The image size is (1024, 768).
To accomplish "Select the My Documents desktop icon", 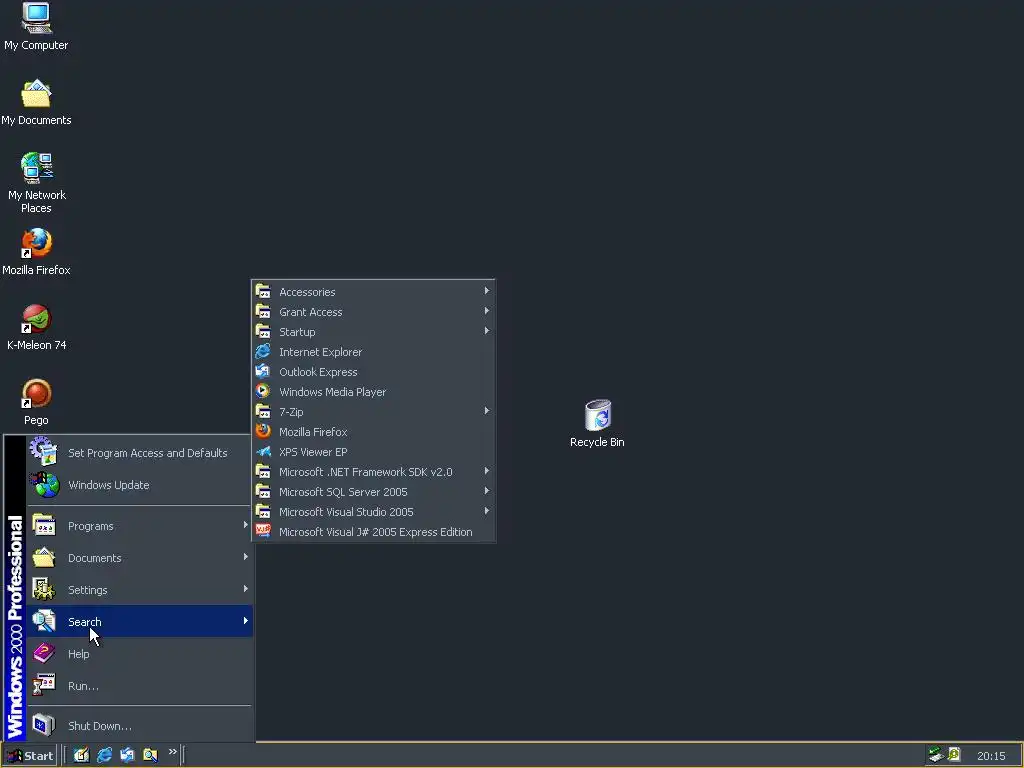I will click(36, 102).
